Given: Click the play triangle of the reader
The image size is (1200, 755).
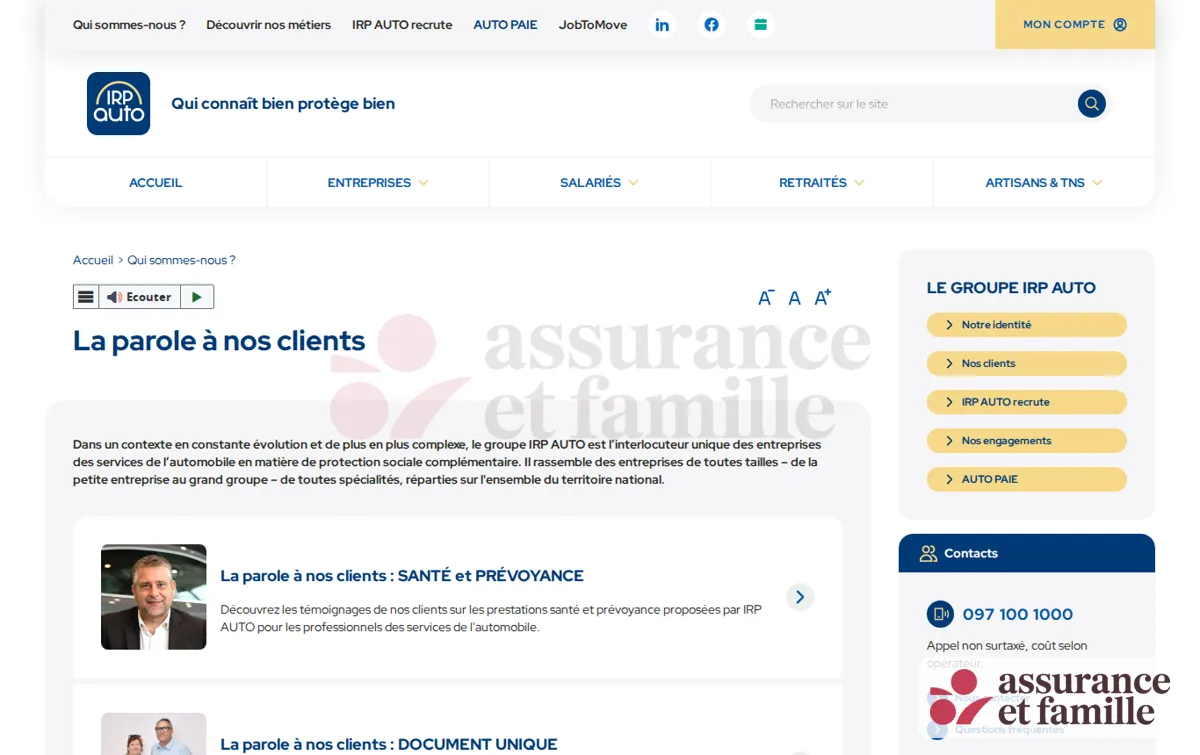Looking at the screenshot, I should pos(197,297).
